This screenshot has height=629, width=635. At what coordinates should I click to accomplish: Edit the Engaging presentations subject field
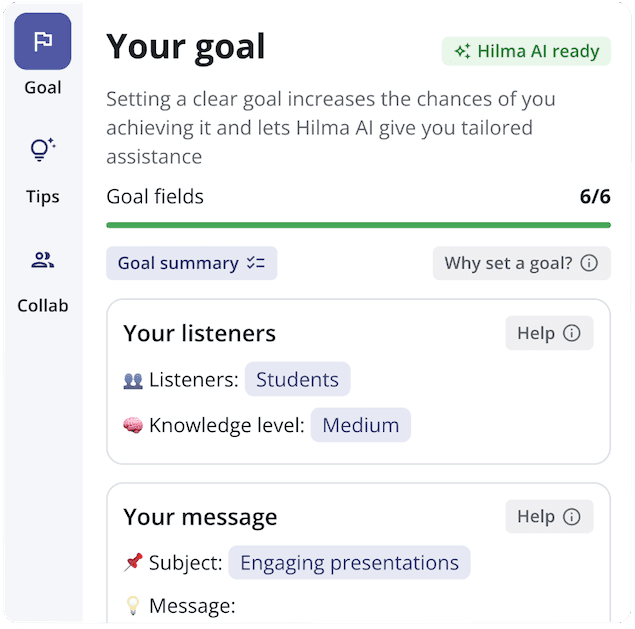348,563
